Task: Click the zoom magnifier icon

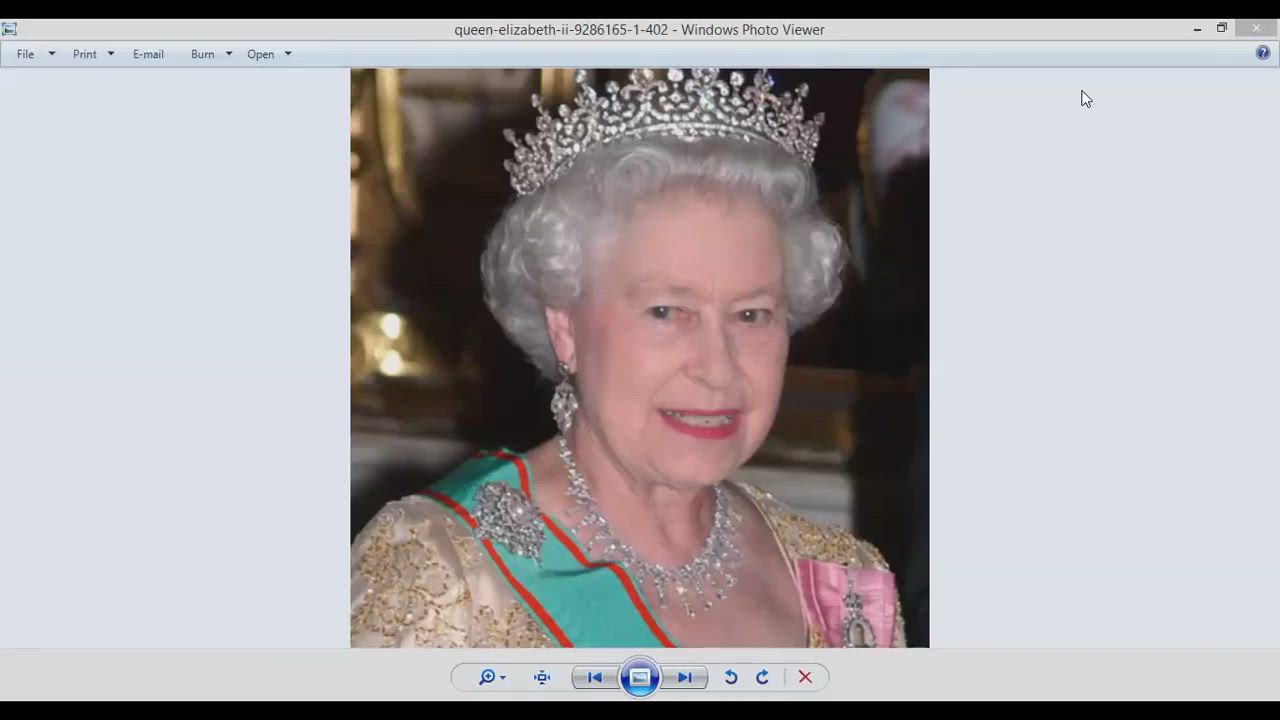Action: [486, 677]
